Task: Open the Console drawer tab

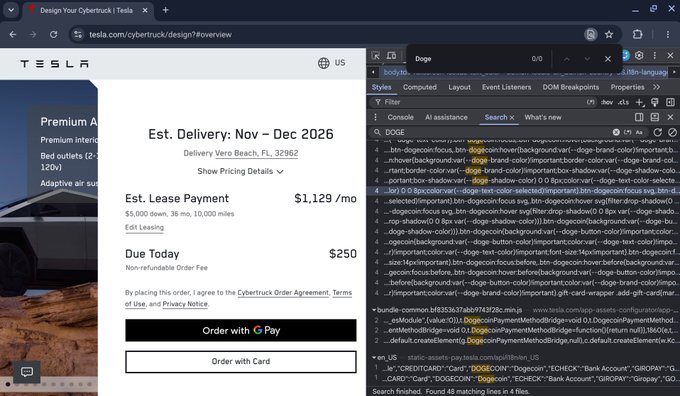Action: 400,117
